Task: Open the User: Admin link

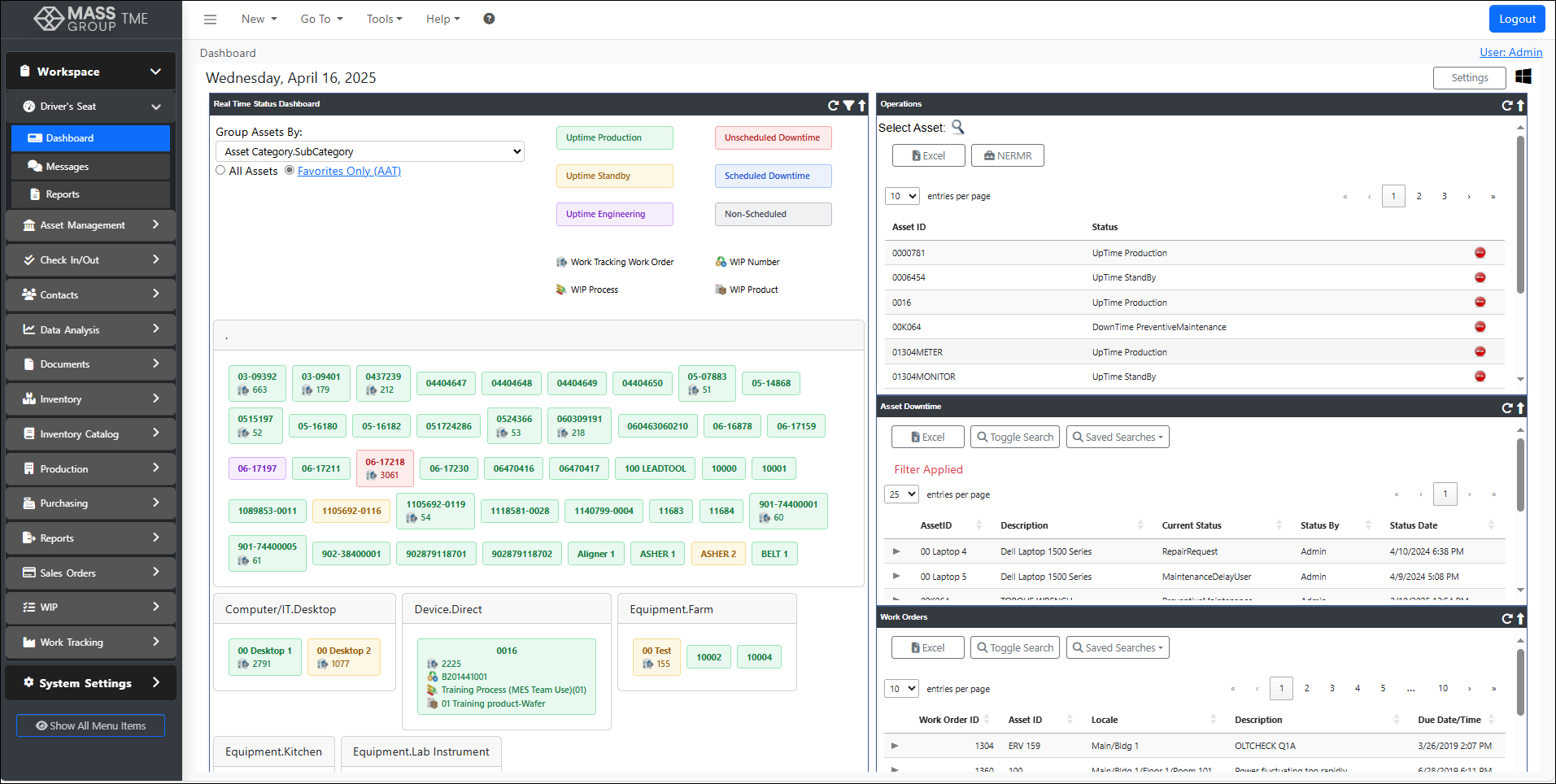Action: coord(1510,52)
